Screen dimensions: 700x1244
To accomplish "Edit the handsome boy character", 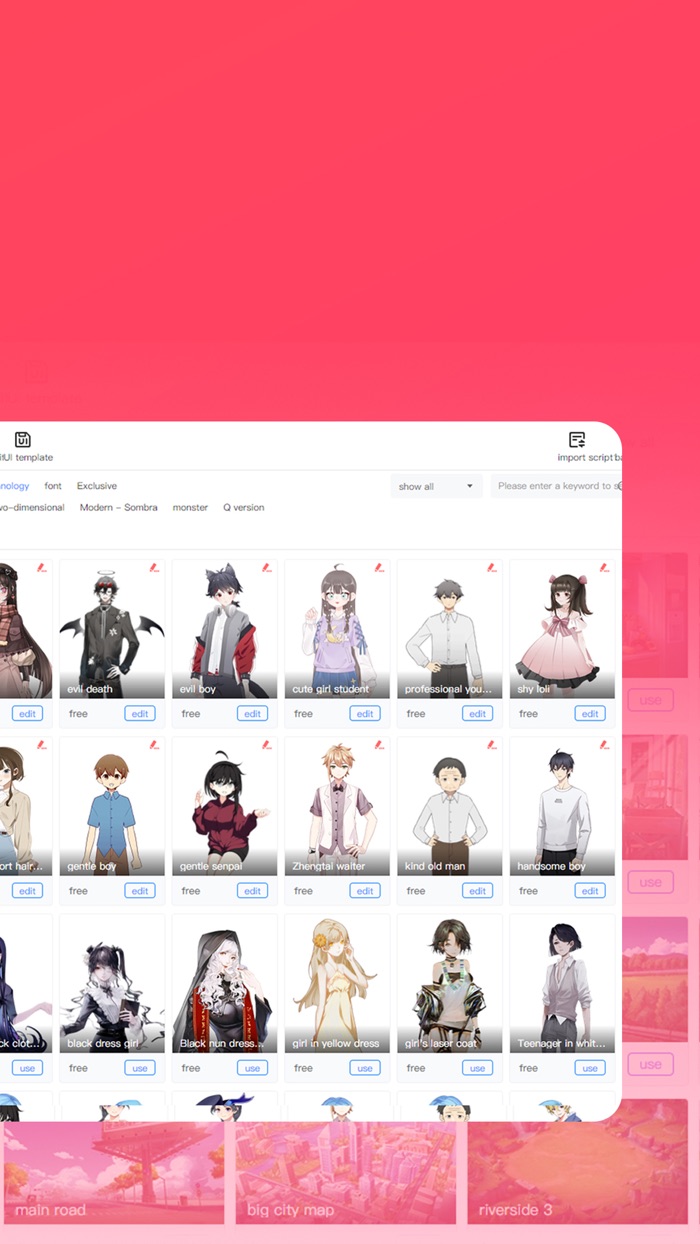I will [x=590, y=891].
